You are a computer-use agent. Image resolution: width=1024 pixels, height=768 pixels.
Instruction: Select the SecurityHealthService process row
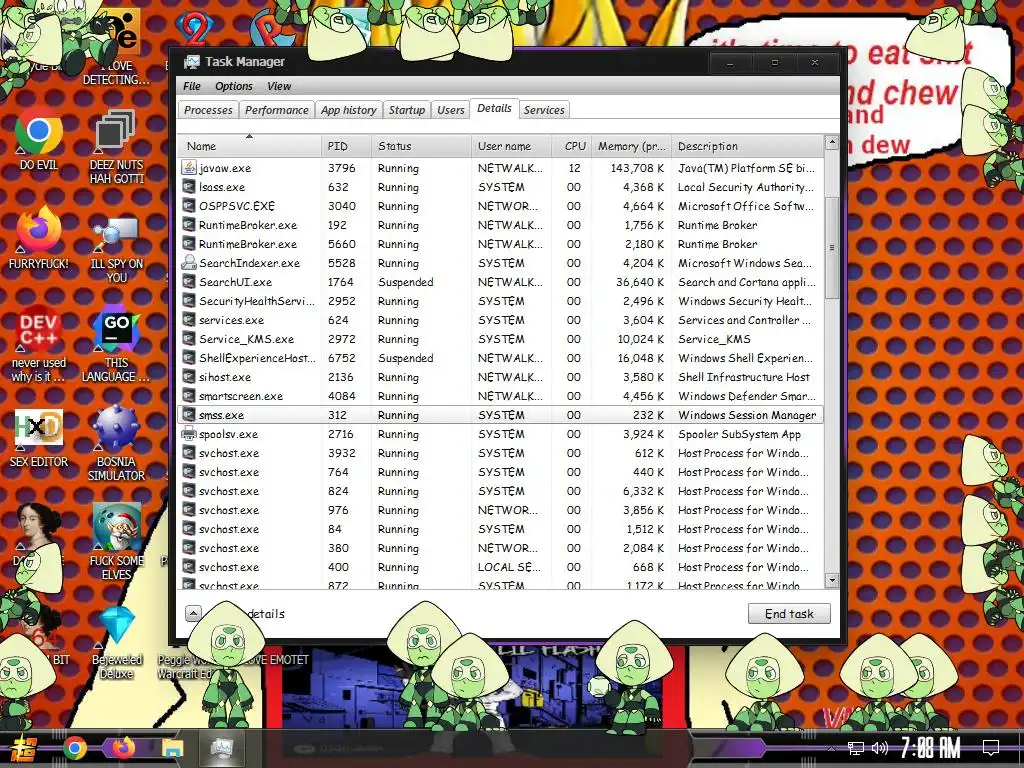500,301
